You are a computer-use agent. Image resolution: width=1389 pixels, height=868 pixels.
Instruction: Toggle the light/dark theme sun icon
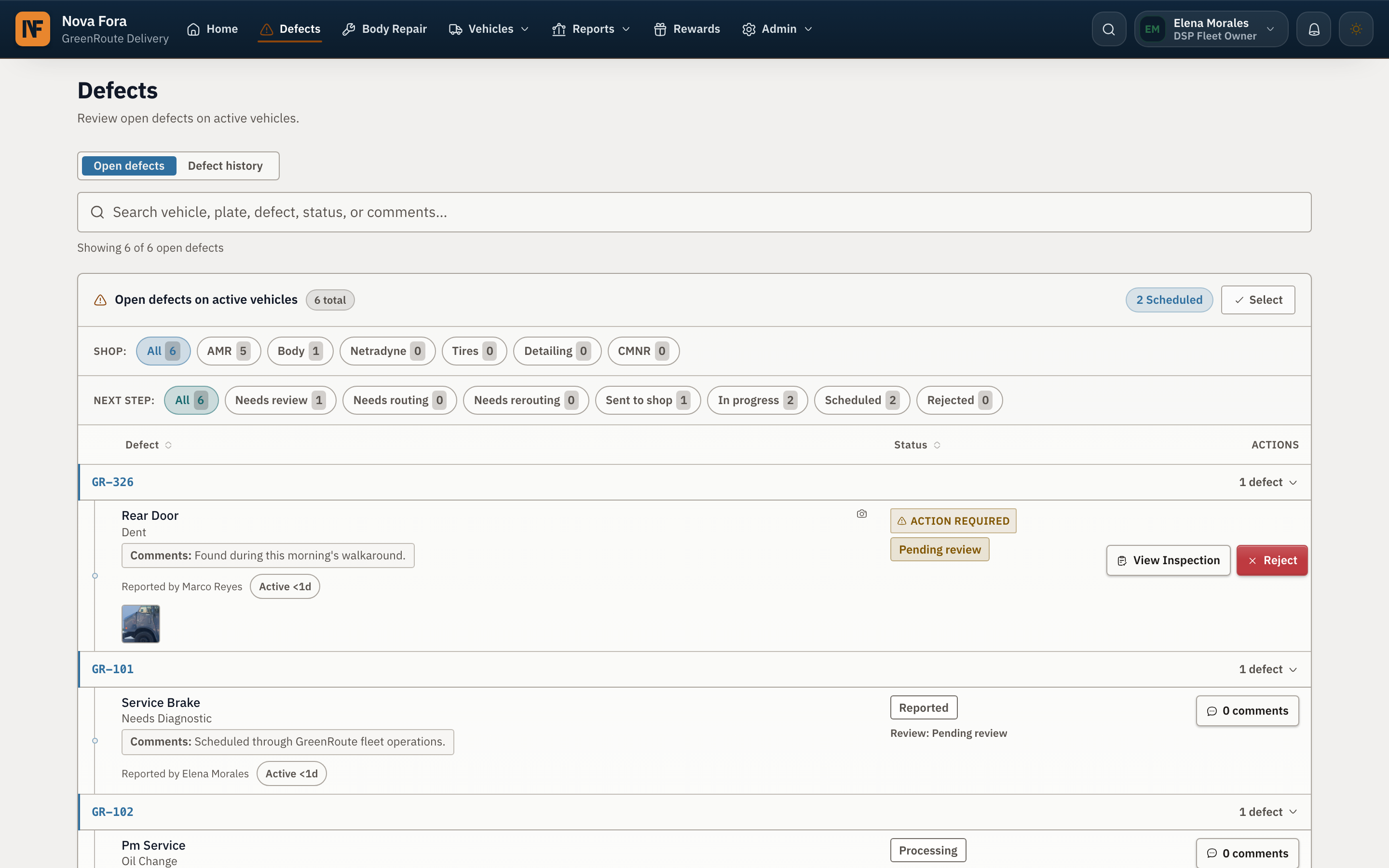pos(1356,29)
